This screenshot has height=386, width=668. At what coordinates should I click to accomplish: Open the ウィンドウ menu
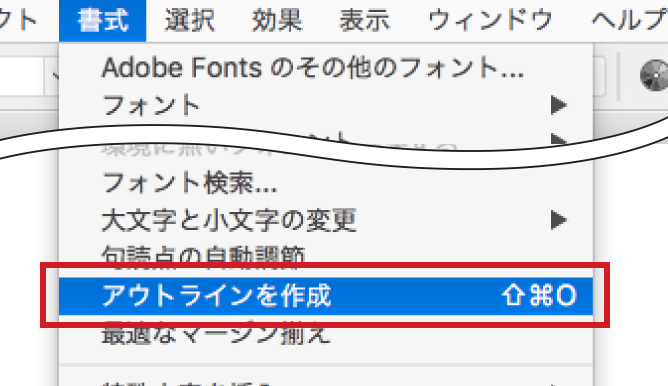(490, 20)
